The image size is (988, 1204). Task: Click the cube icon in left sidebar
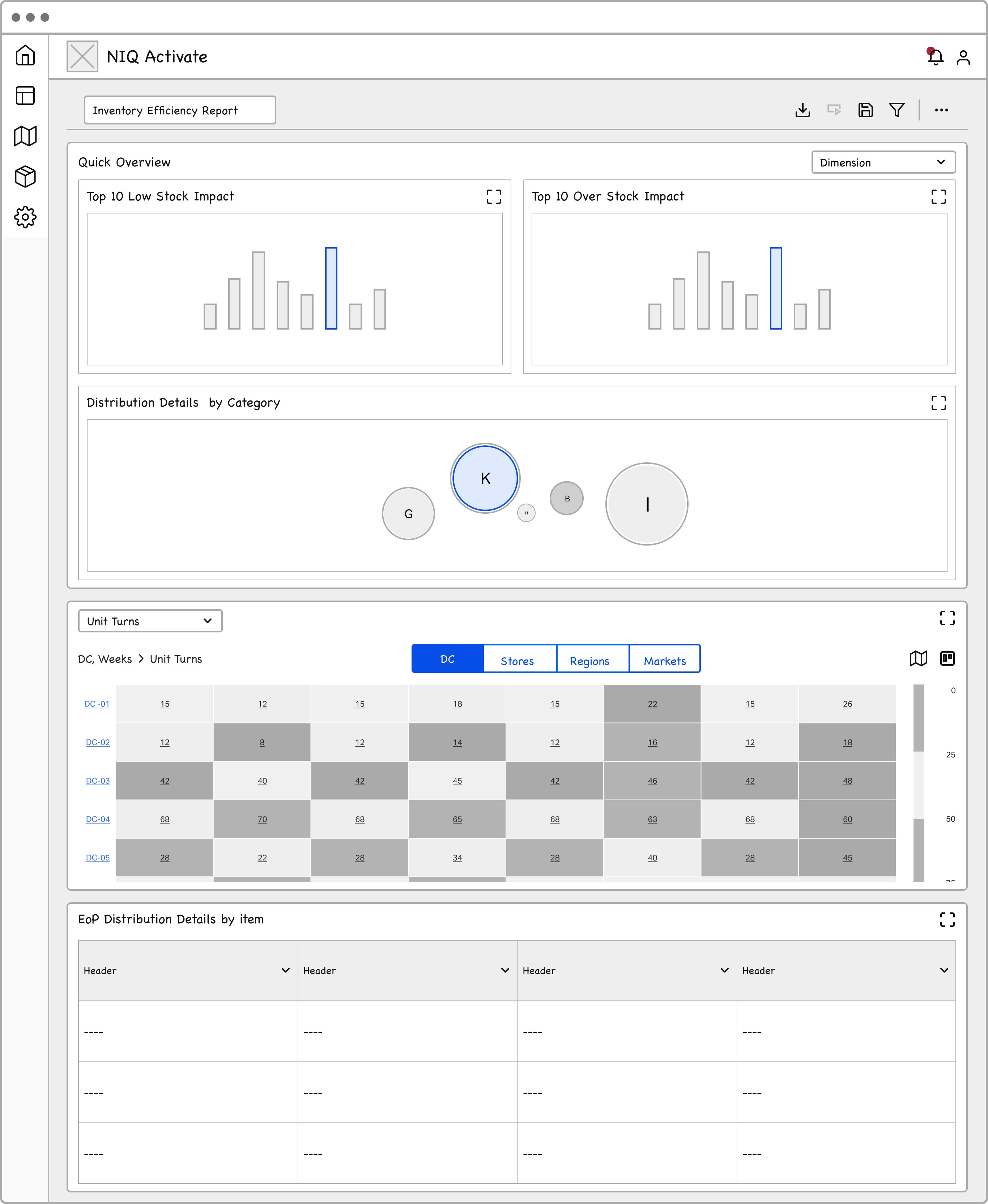point(25,177)
